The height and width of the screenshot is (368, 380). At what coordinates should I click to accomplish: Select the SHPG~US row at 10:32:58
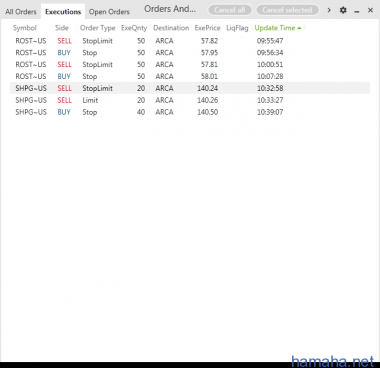click(190, 88)
